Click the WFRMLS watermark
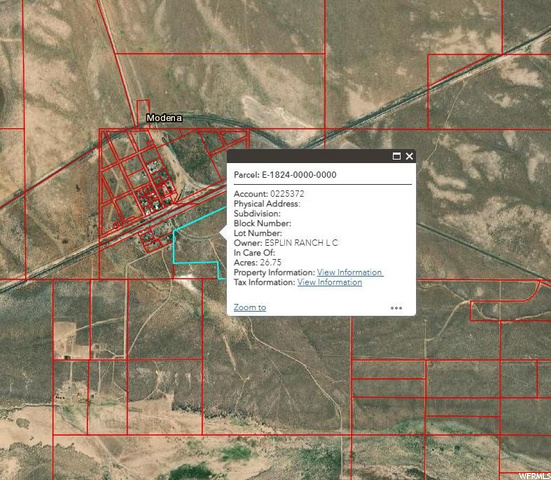Viewport: 551px width, 480px height. pyautogui.click(x=534, y=476)
